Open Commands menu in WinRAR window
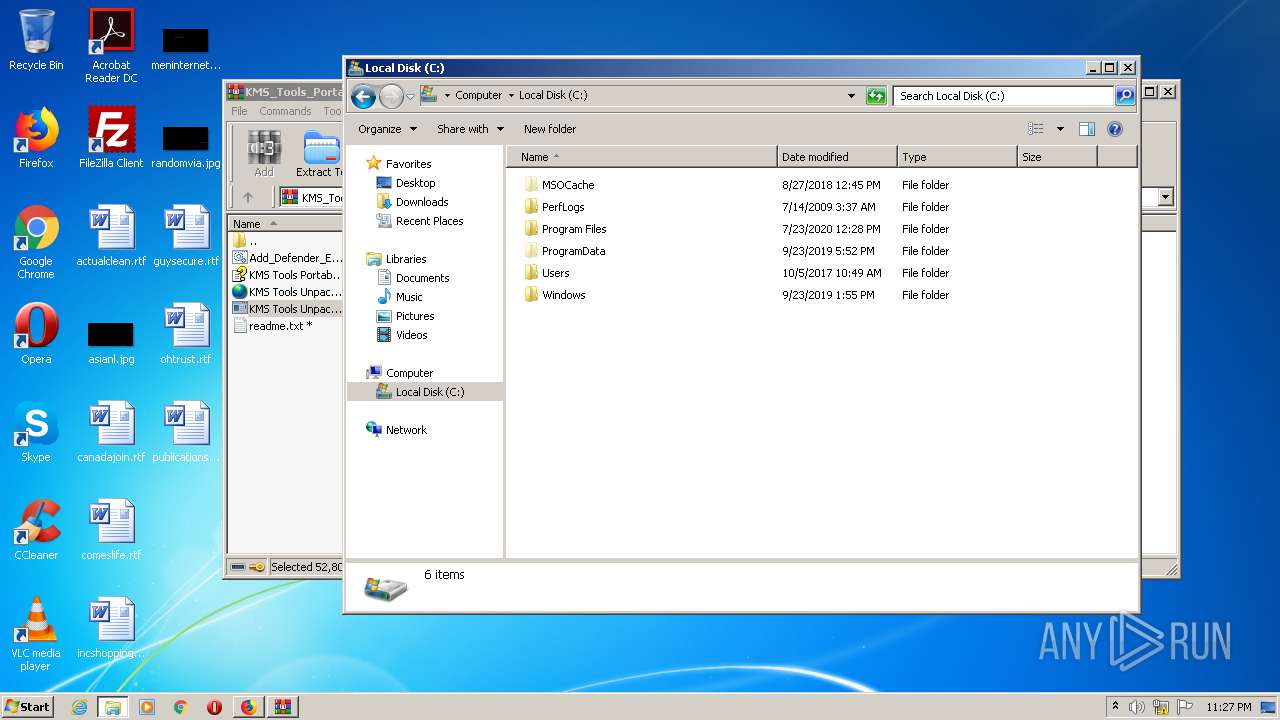This screenshot has width=1280, height=720. point(285,111)
